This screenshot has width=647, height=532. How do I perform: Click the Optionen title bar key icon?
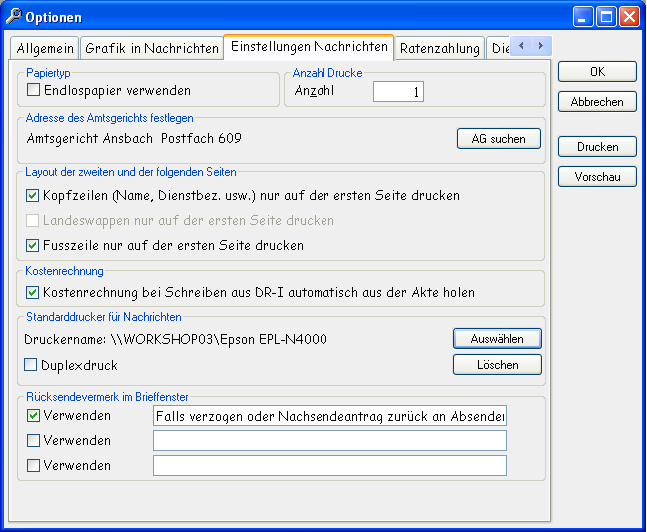pyautogui.click(x=13, y=17)
